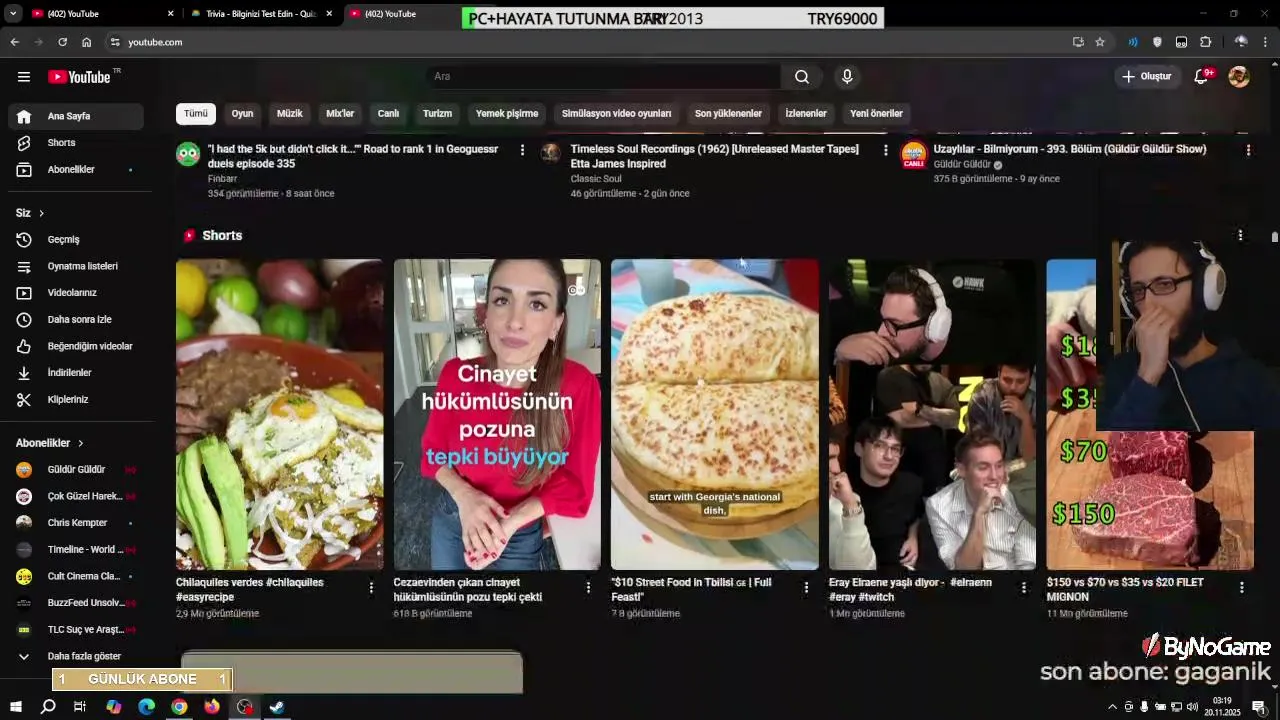1280x720 pixels.
Task: Click the browser reload button
Action: (x=62, y=42)
